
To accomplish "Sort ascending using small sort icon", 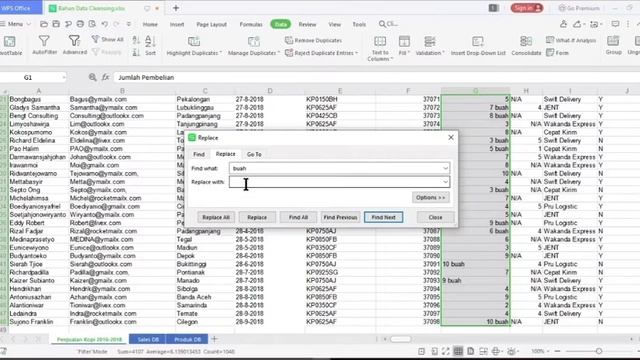I will [x=136, y=40].
